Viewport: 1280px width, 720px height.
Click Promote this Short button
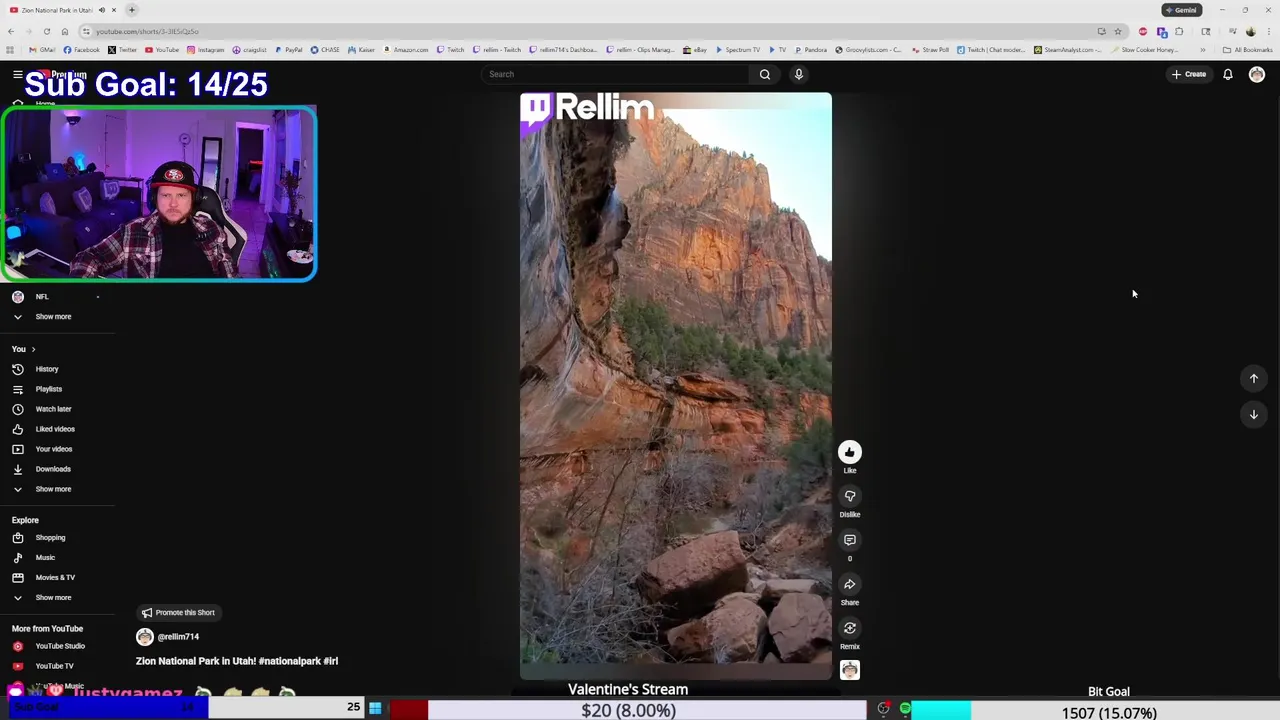[x=178, y=612]
